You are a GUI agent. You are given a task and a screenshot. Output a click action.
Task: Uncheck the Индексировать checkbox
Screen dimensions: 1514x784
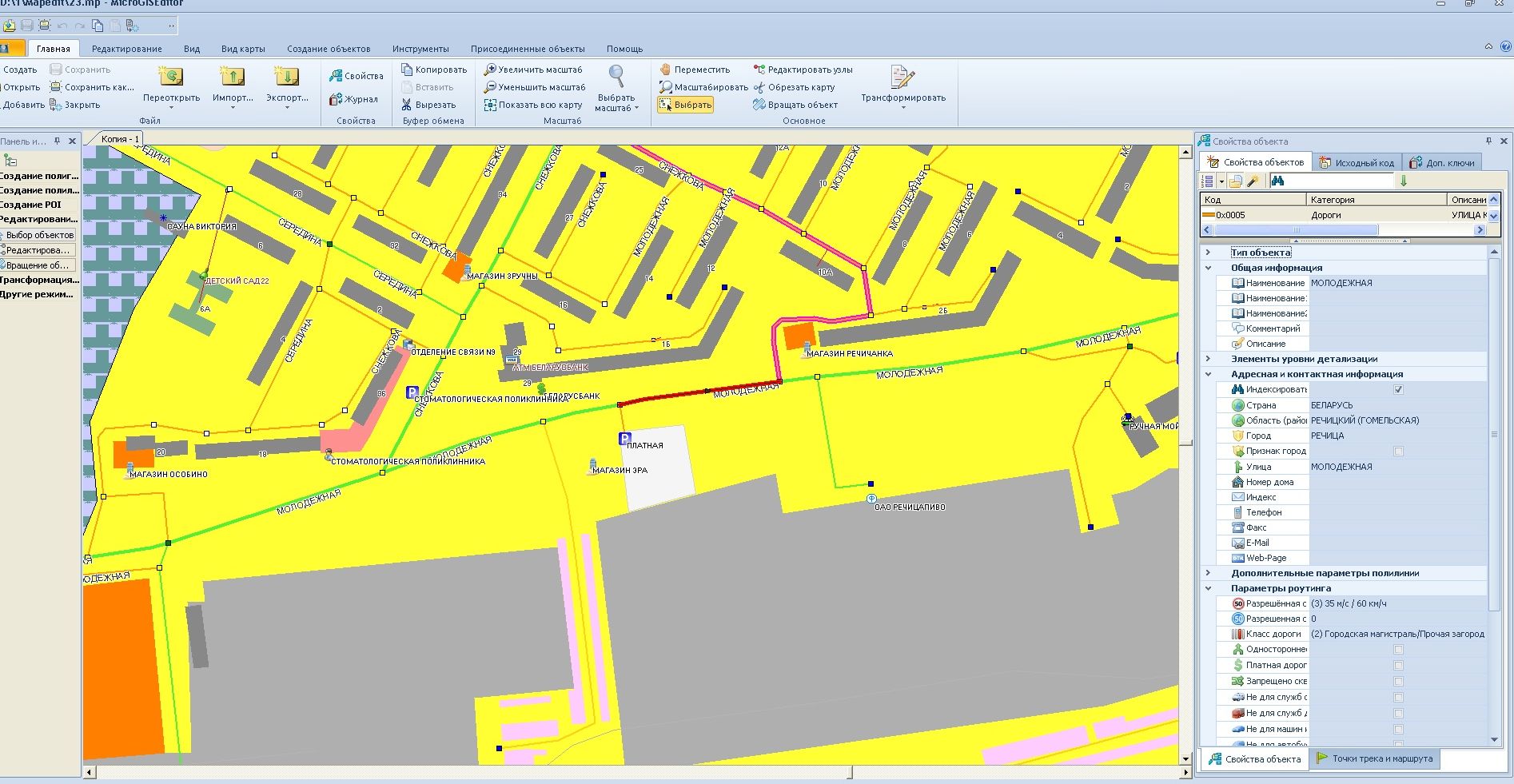point(1398,390)
